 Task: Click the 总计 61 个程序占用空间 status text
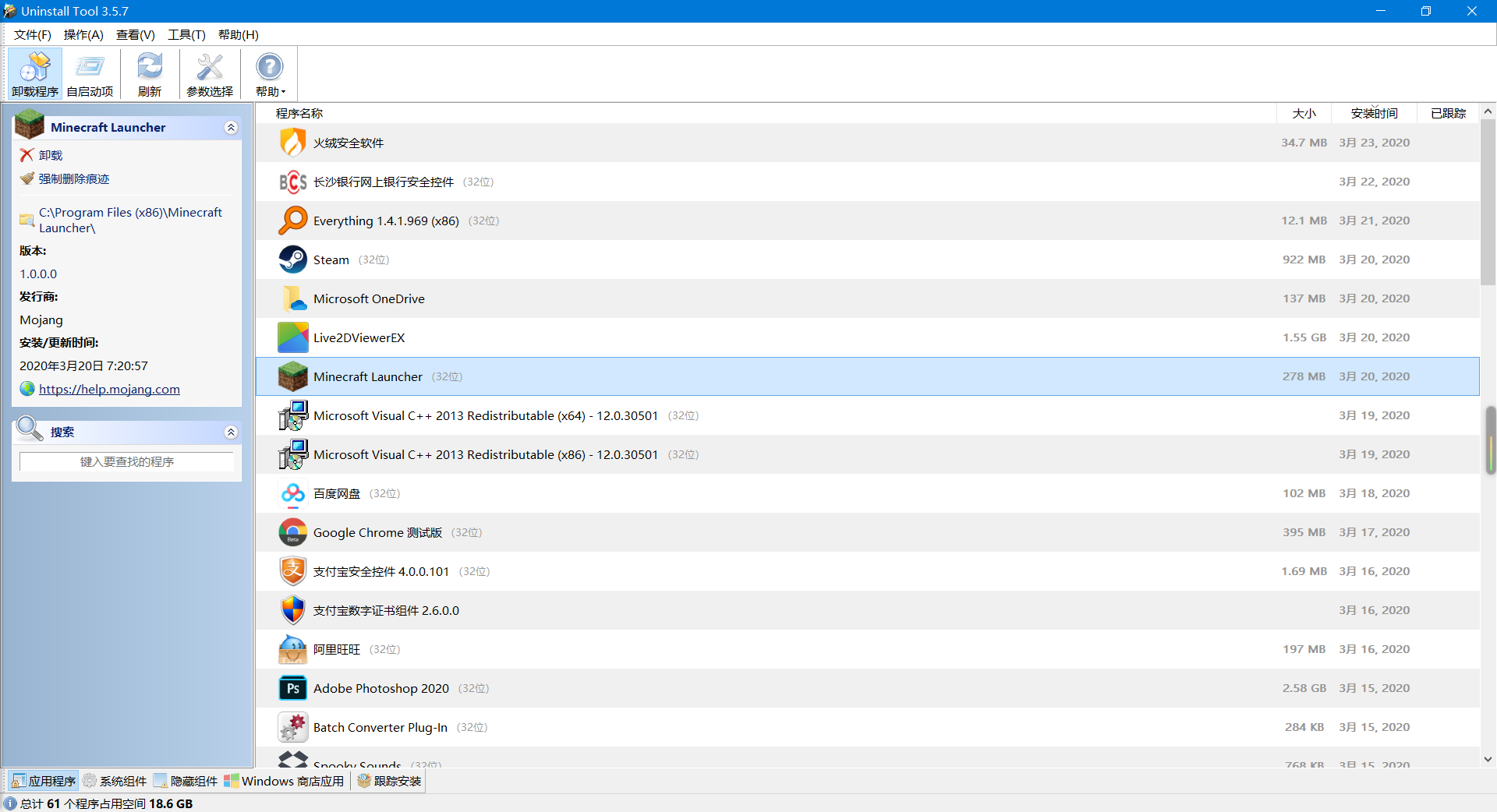coord(106,803)
